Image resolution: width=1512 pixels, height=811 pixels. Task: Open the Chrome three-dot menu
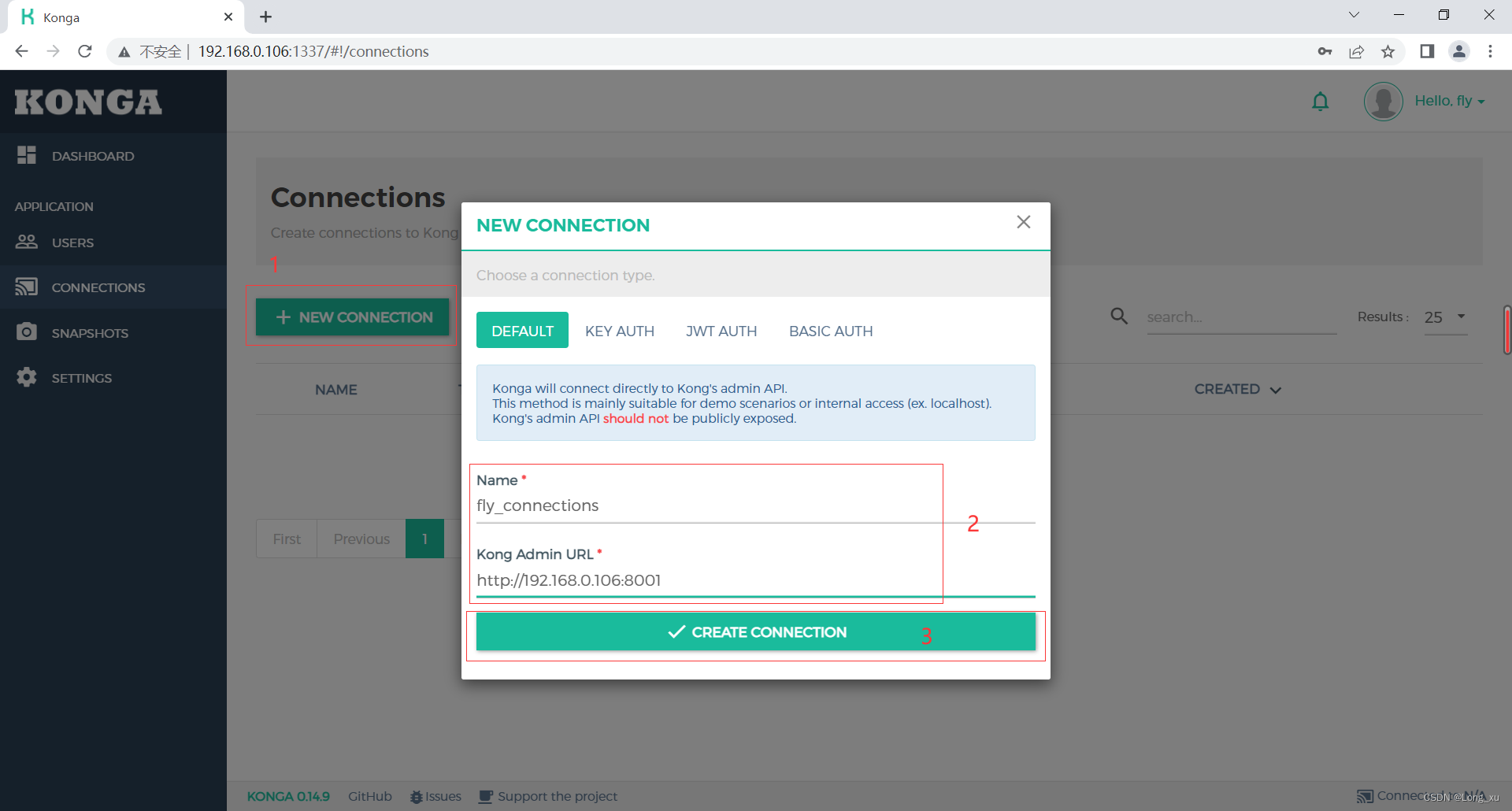1490,51
